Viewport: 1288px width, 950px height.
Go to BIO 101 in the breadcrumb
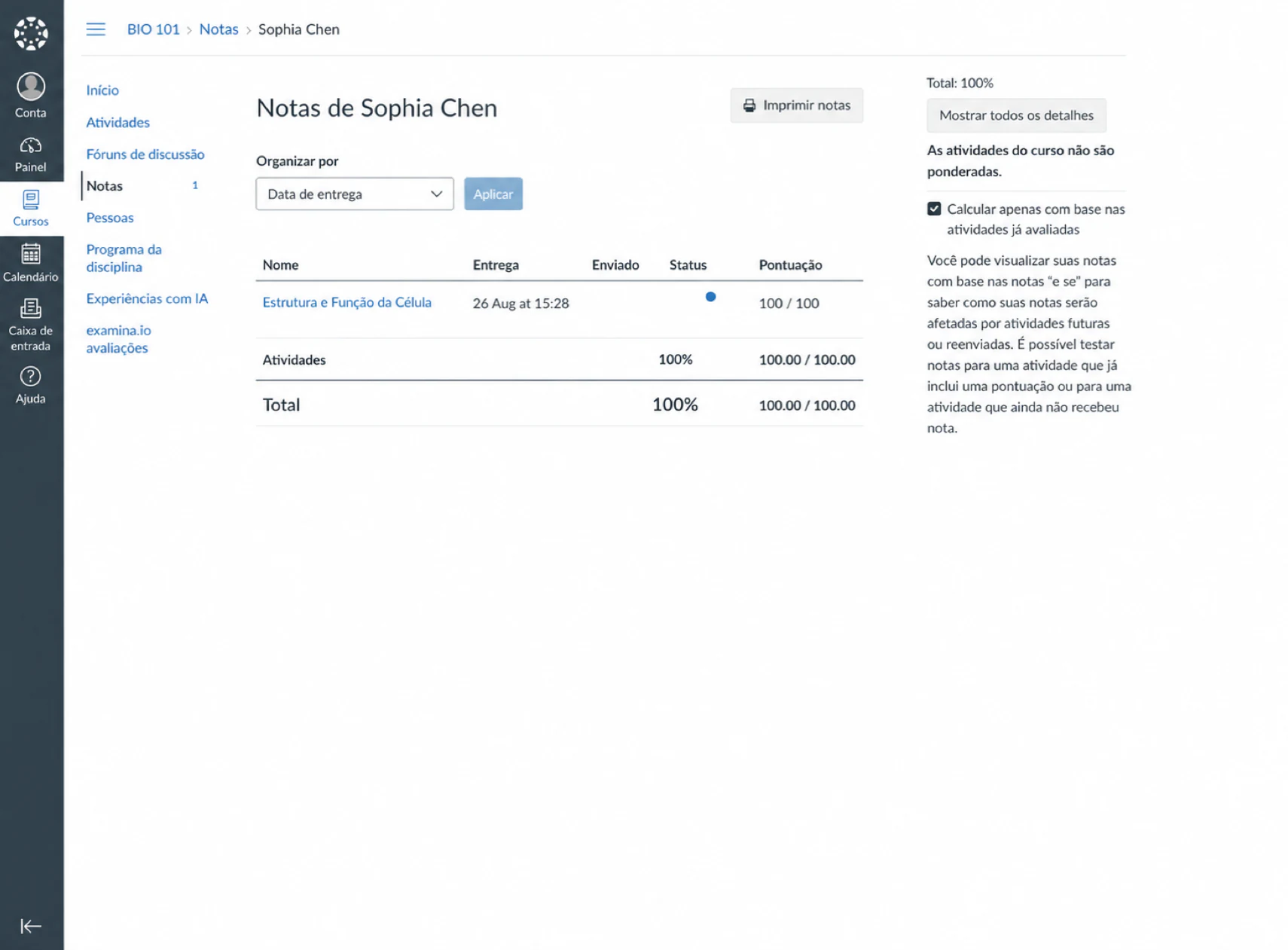point(154,29)
